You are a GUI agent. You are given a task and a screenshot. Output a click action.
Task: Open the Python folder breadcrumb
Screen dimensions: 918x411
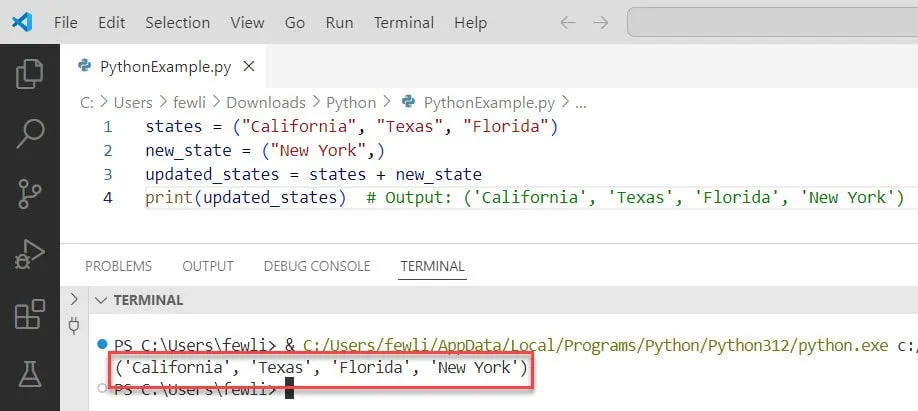351,102
